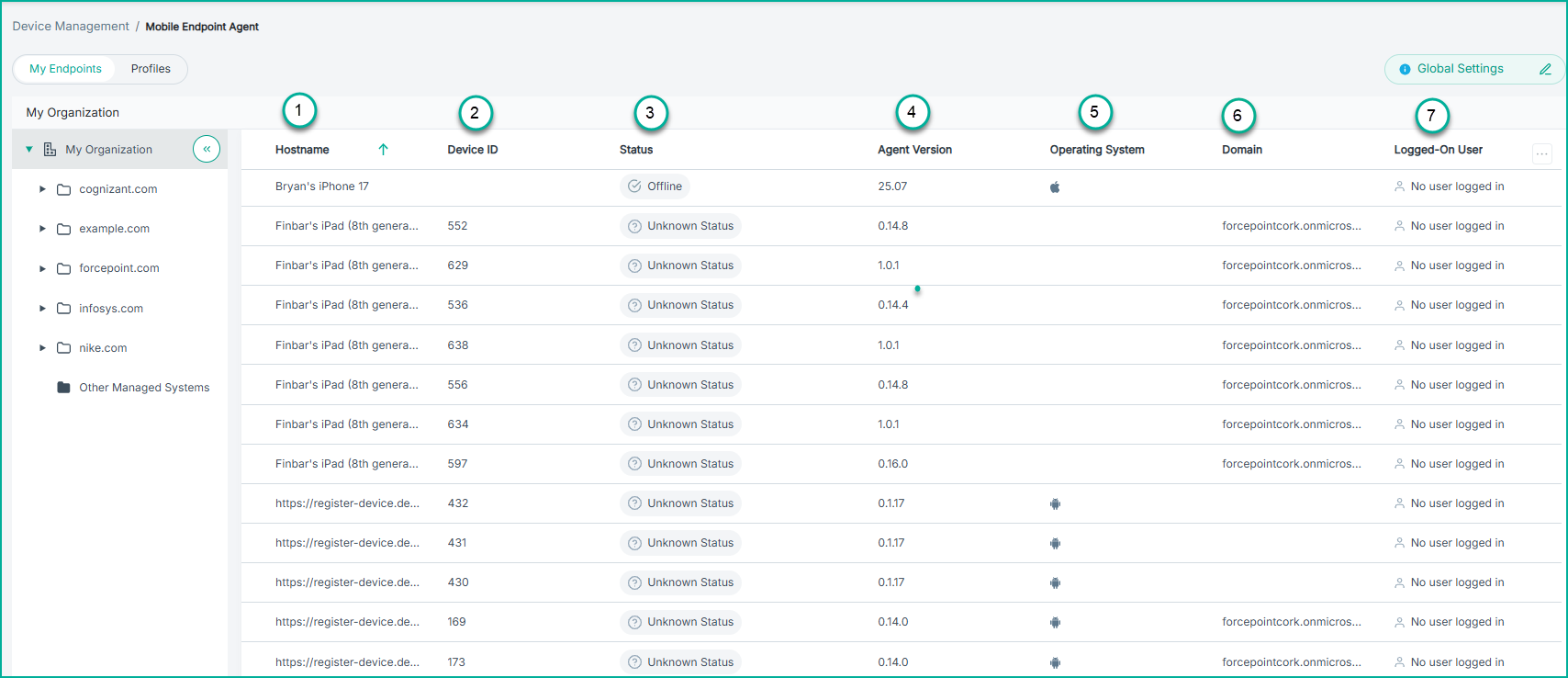Expand the forcepoint.com tree node
Screen dimensions: 1568x678
pyautogui.click(x=42, y=268)
